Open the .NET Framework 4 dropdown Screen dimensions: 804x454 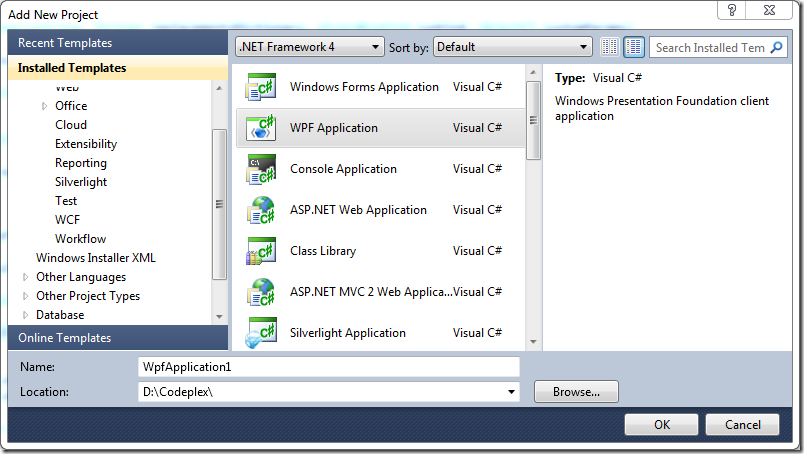click(x=310, y=47)
